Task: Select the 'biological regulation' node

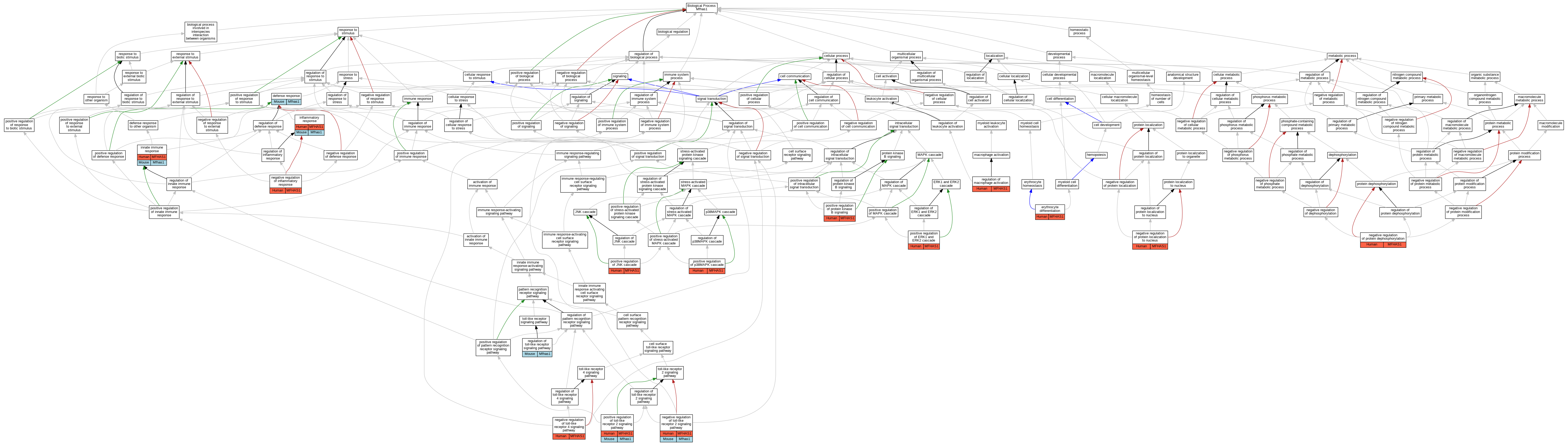Action: (x=672, y=32)
